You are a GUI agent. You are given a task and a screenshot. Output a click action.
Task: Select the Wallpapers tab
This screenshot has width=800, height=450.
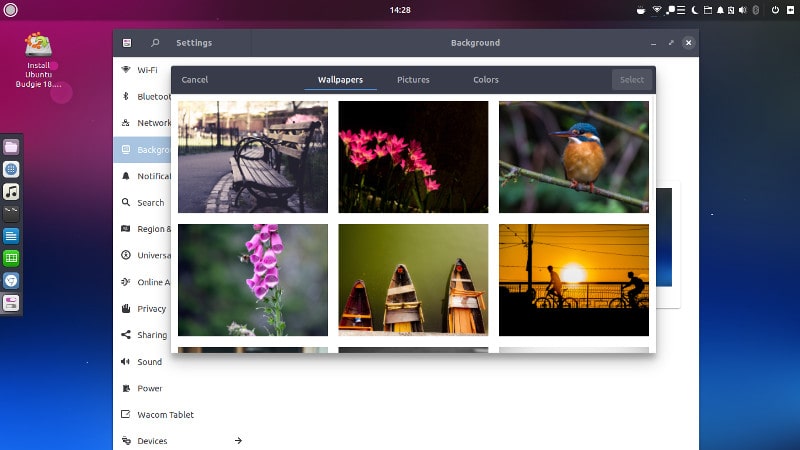340,80
